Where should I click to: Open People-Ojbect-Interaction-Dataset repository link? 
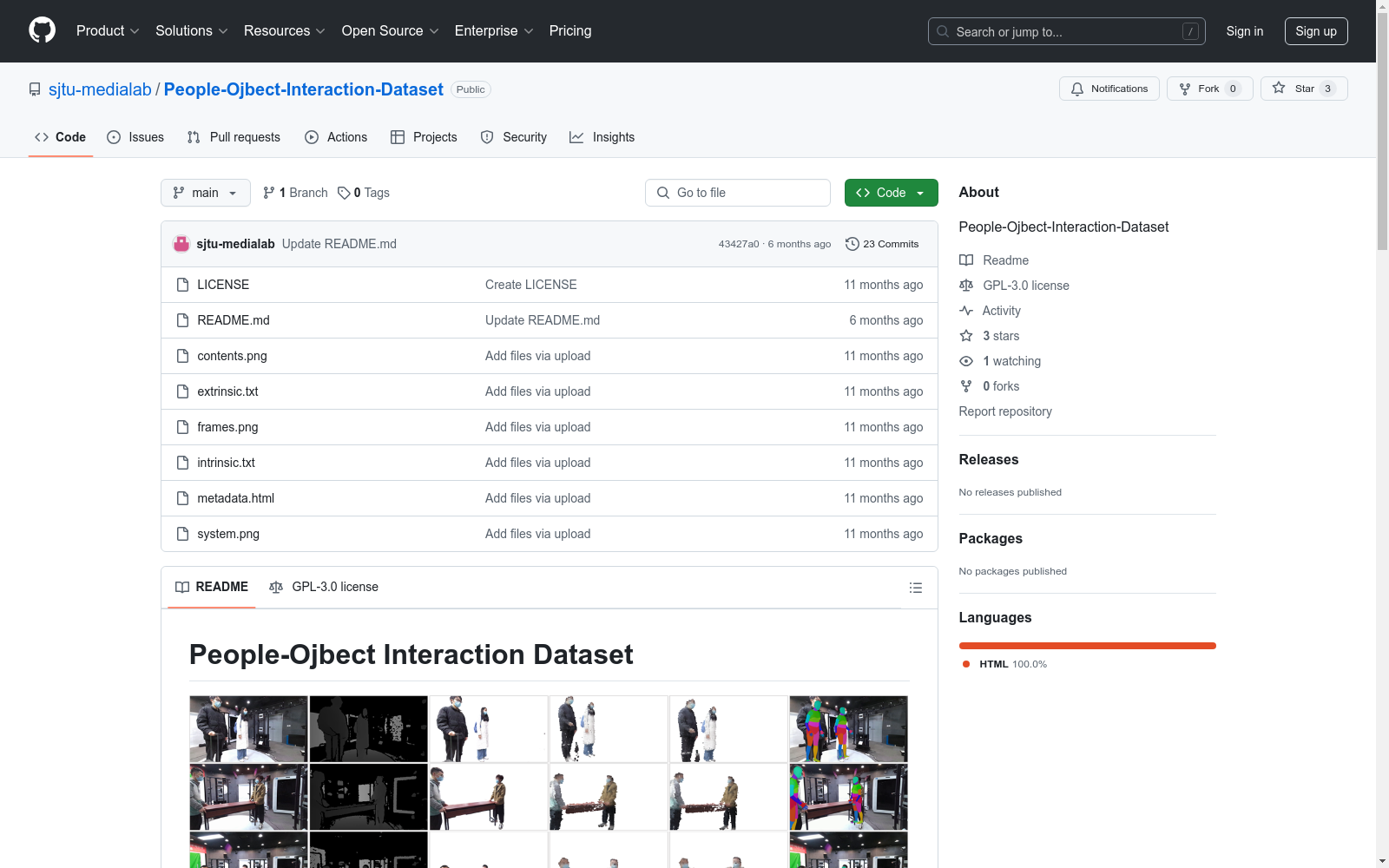click(303, 89)
